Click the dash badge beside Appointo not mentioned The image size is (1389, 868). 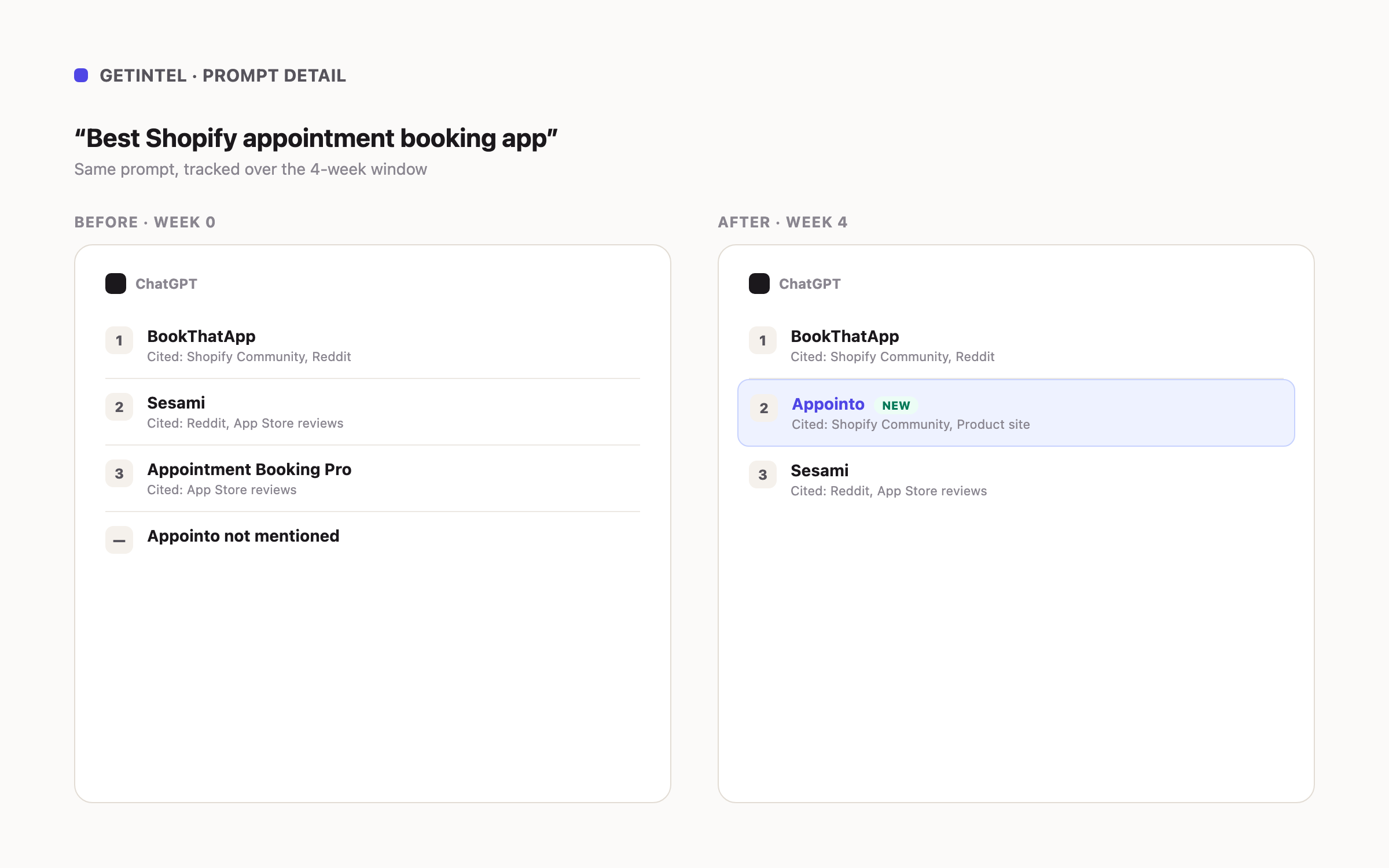[119, 540]
